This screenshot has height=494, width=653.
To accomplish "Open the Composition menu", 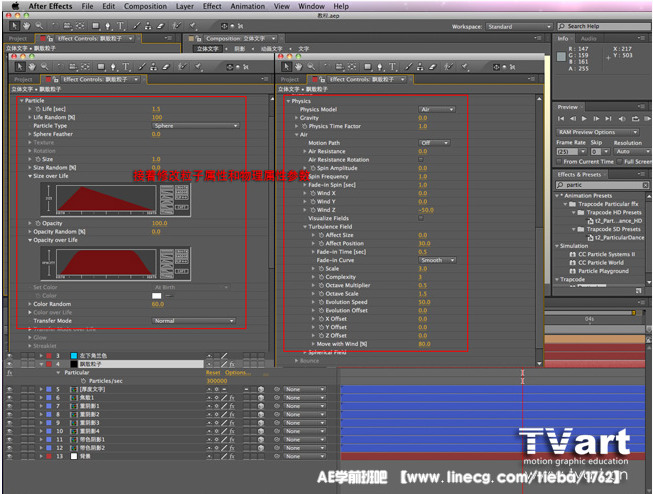I will pos(145,6).
